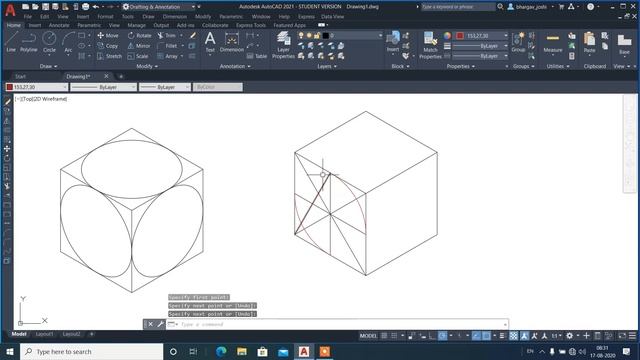The image size is (640, 360).
Task: Activate the Rotate tool
Action: coord(139,36)
